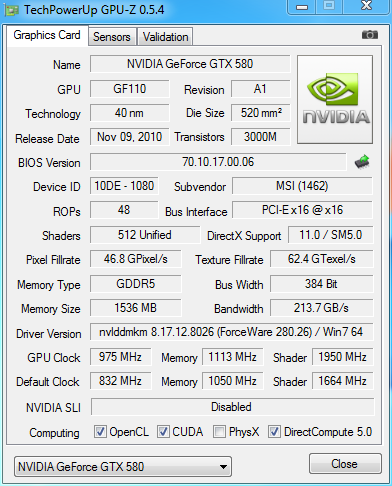This screenshot has height=486, width=392.
Task: Toggle the OpenCL checkbox
Action: pos(100,432)
